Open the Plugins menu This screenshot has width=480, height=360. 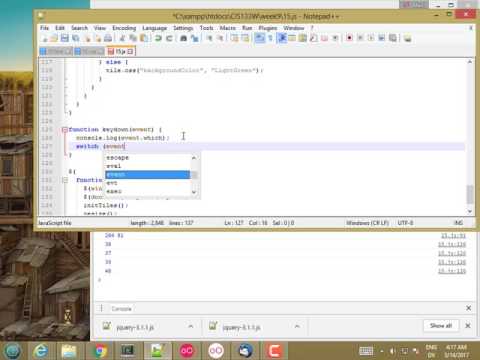[268, 28]
